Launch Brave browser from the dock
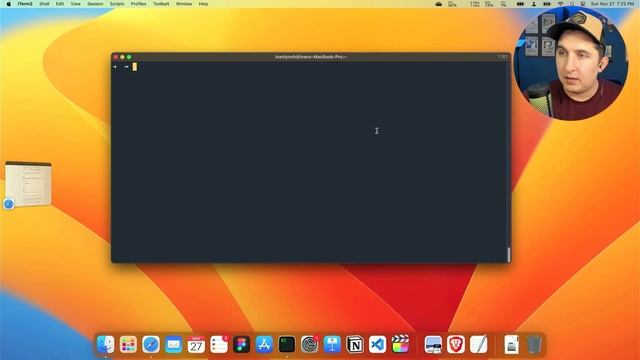 [x=456, y=344]
